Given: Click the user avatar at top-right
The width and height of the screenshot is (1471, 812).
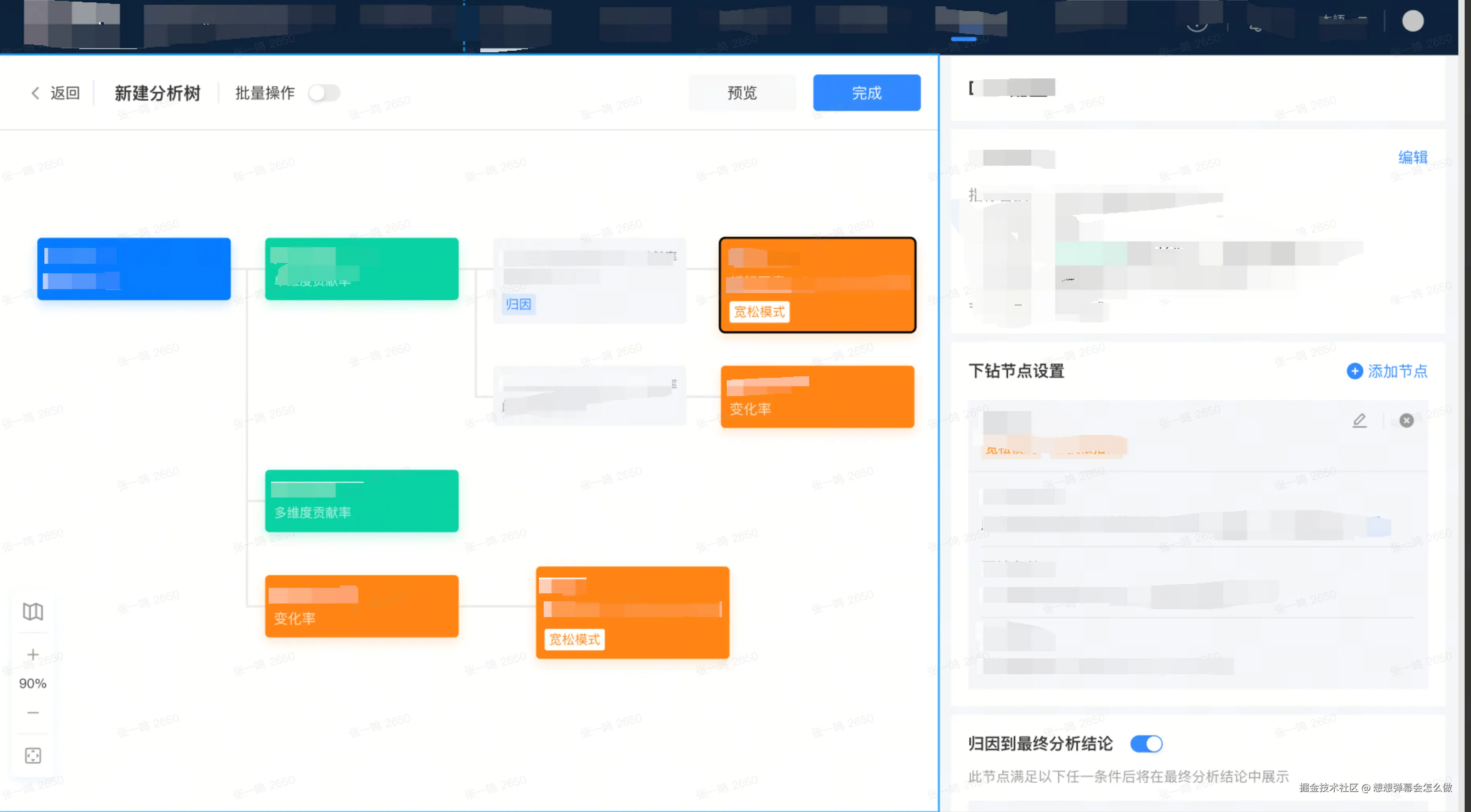Looking at the screenshot, I should pos(1413,21).
